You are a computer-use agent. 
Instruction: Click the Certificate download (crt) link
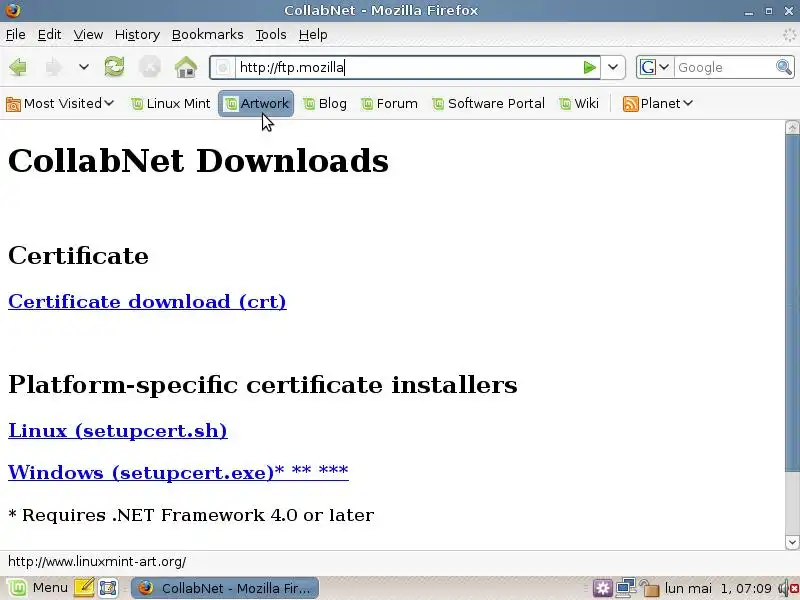(147, 302)
